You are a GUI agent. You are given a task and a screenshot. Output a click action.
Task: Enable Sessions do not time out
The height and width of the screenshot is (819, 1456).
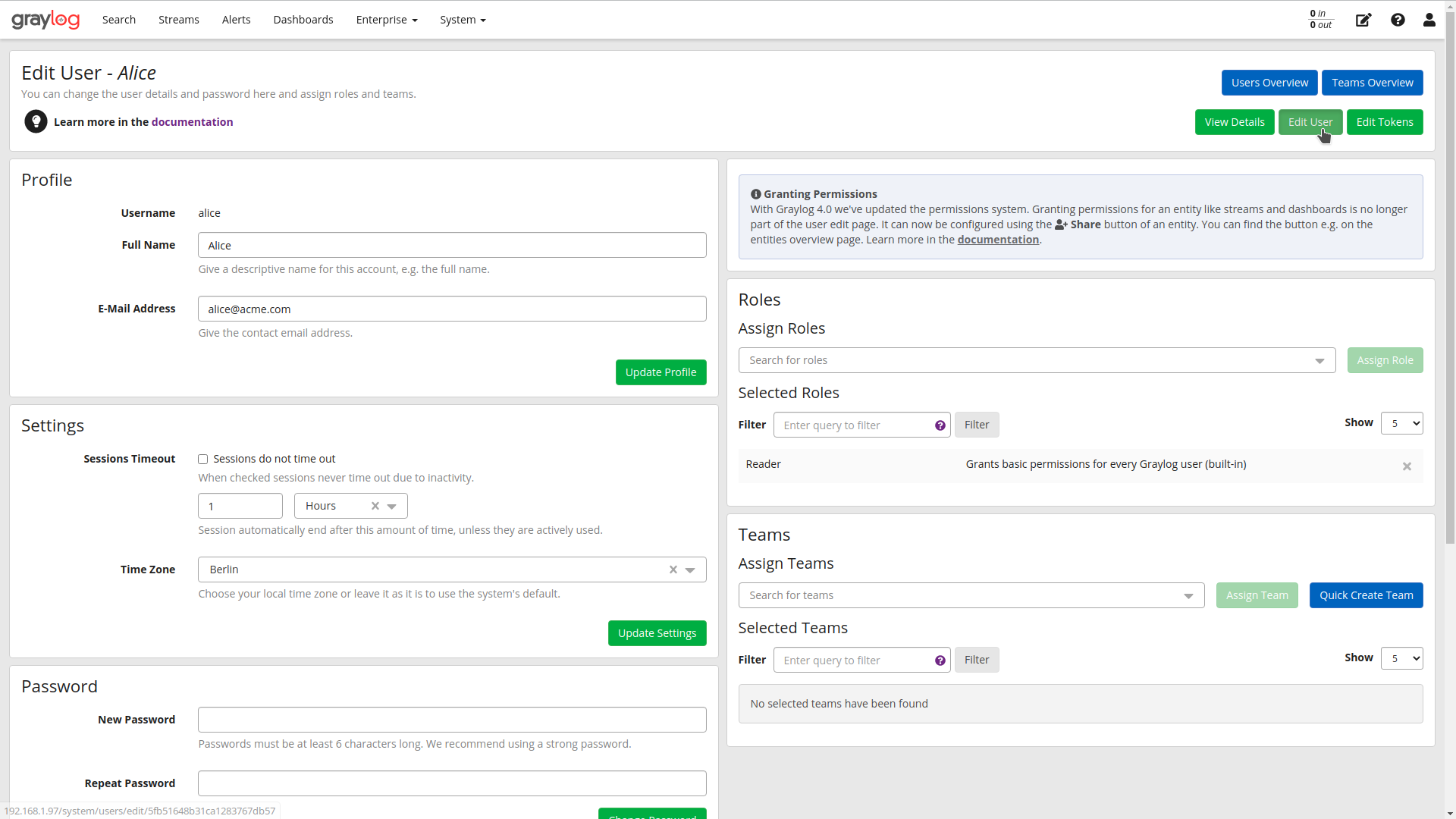tap(203, 459)
